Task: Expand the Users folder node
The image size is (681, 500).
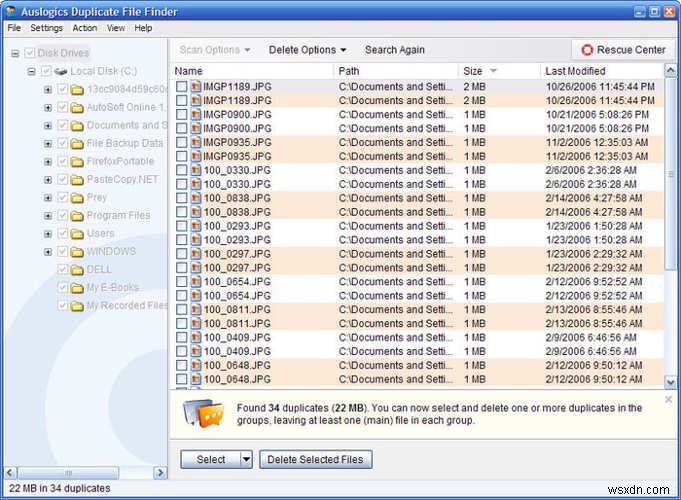Action: tap(48, 234)
